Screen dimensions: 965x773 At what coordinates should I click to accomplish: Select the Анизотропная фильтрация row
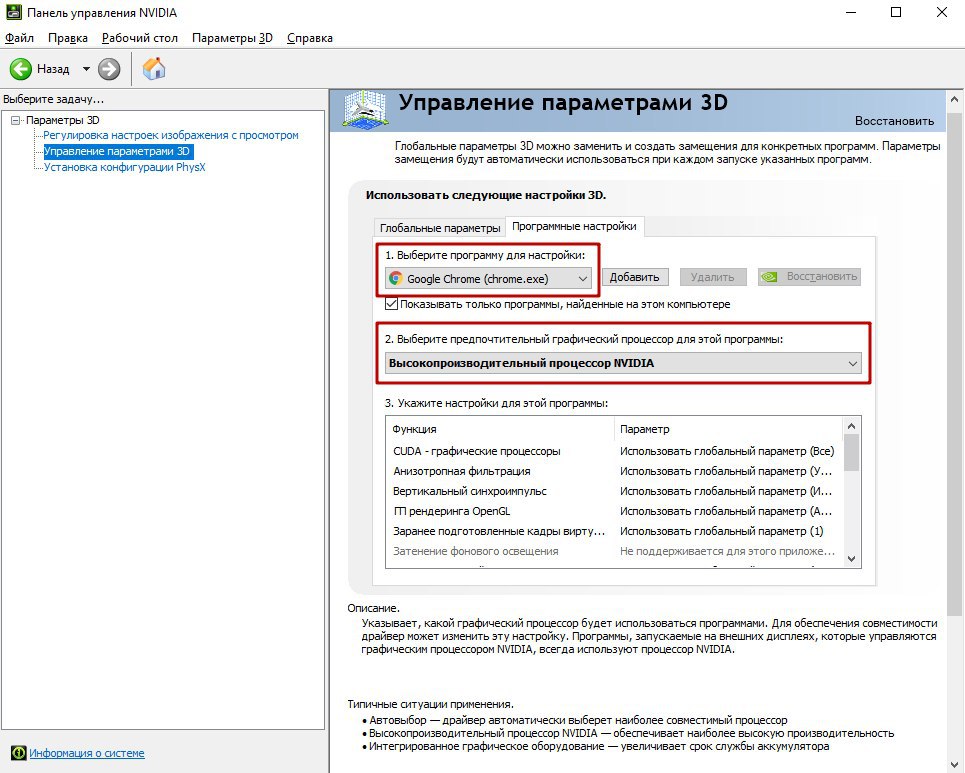click(615, 471)
